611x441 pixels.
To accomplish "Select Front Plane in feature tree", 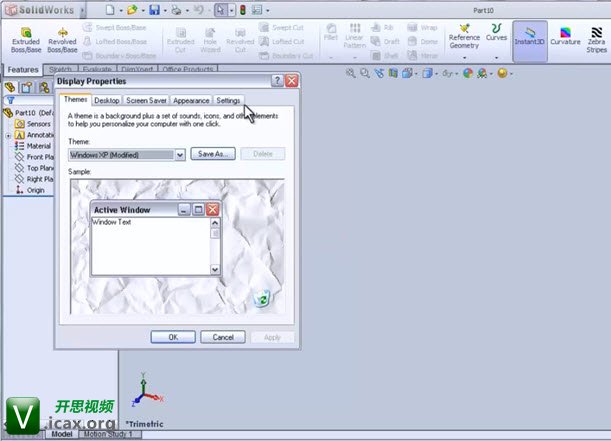I will (x=34, y=157).
